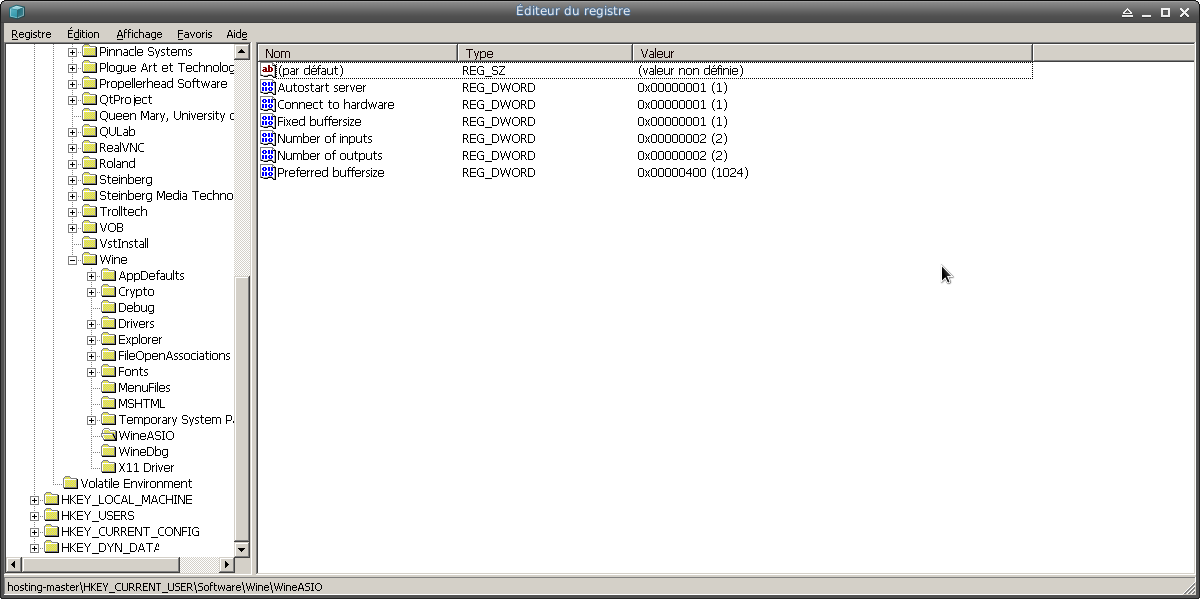Click the X11 Driver folder icon

tap(108, 468)
